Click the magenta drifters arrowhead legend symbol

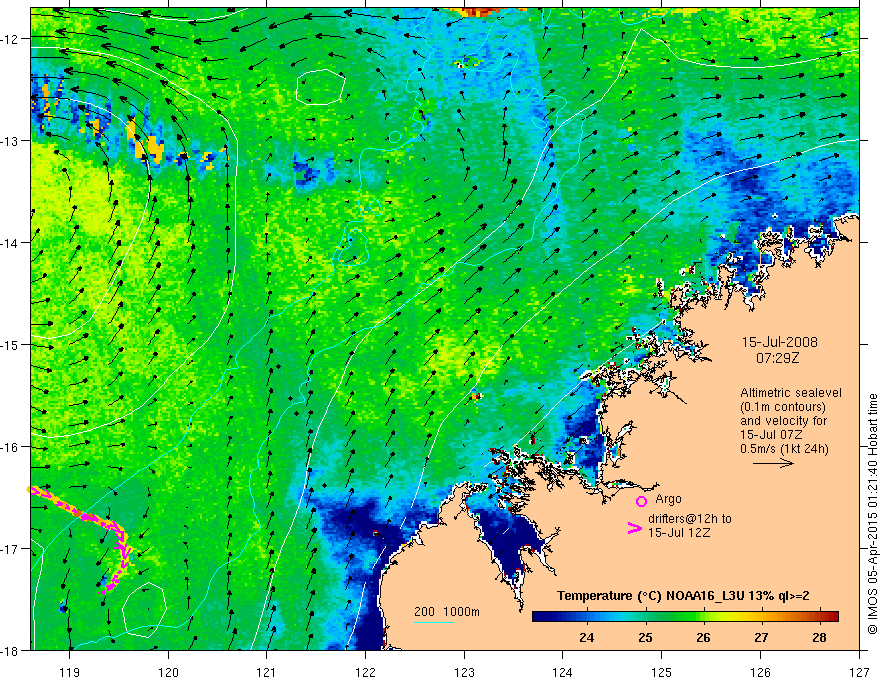pos(635,528)
